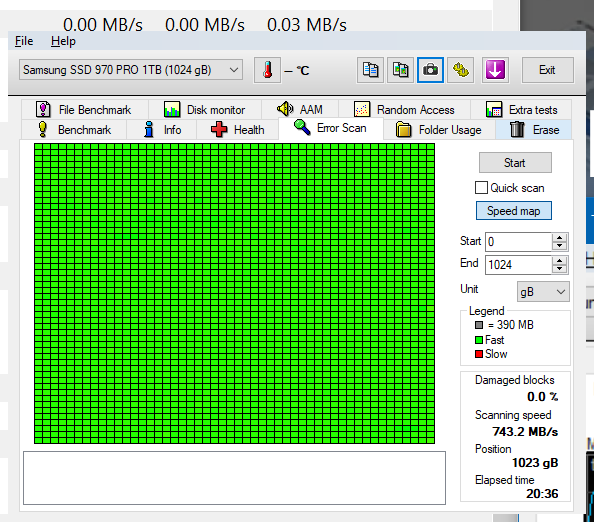Open the File Benchmark tab
This screenshot has width=594, height=522.
coord(85,110)
